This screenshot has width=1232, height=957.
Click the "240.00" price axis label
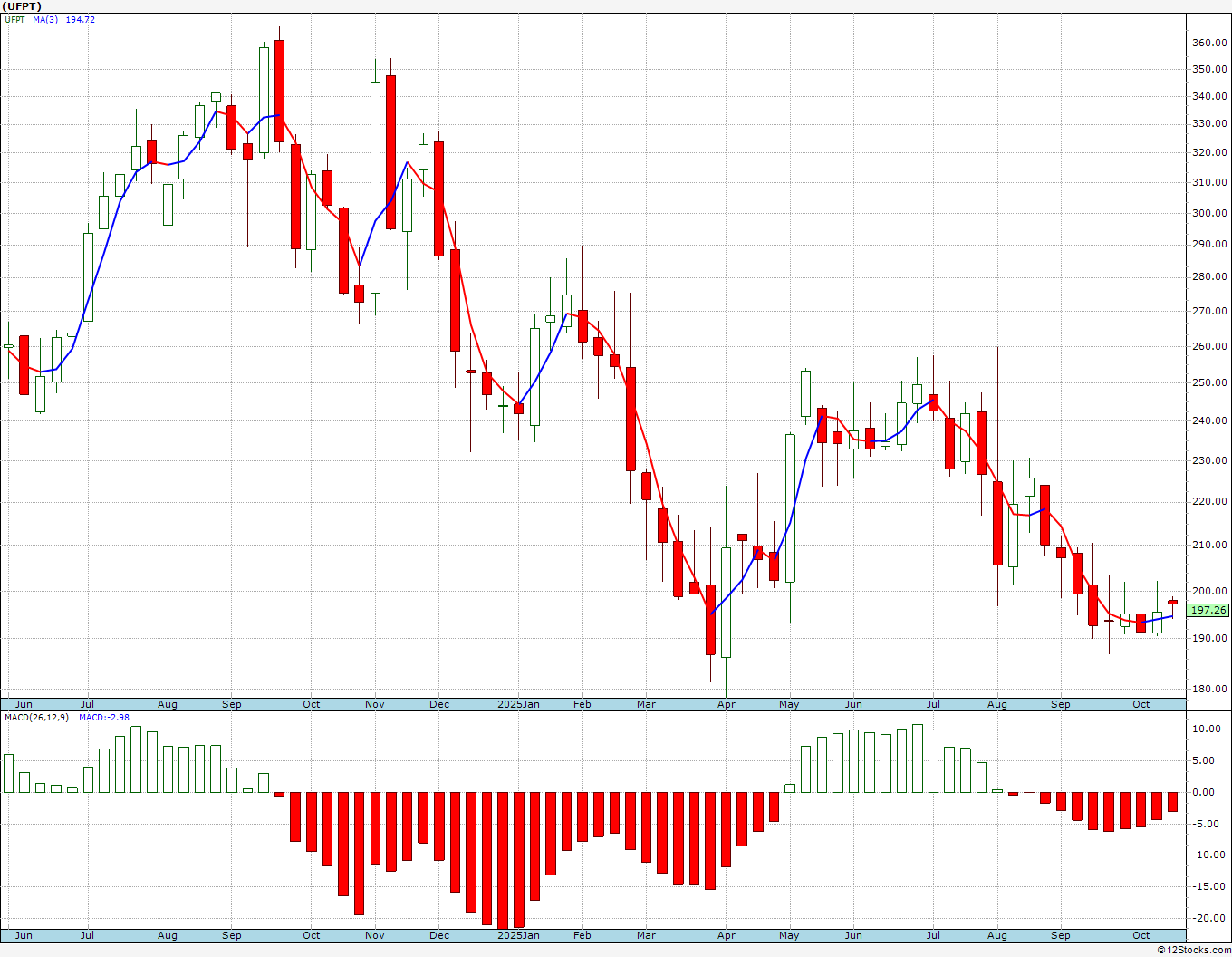(1209, 420)
